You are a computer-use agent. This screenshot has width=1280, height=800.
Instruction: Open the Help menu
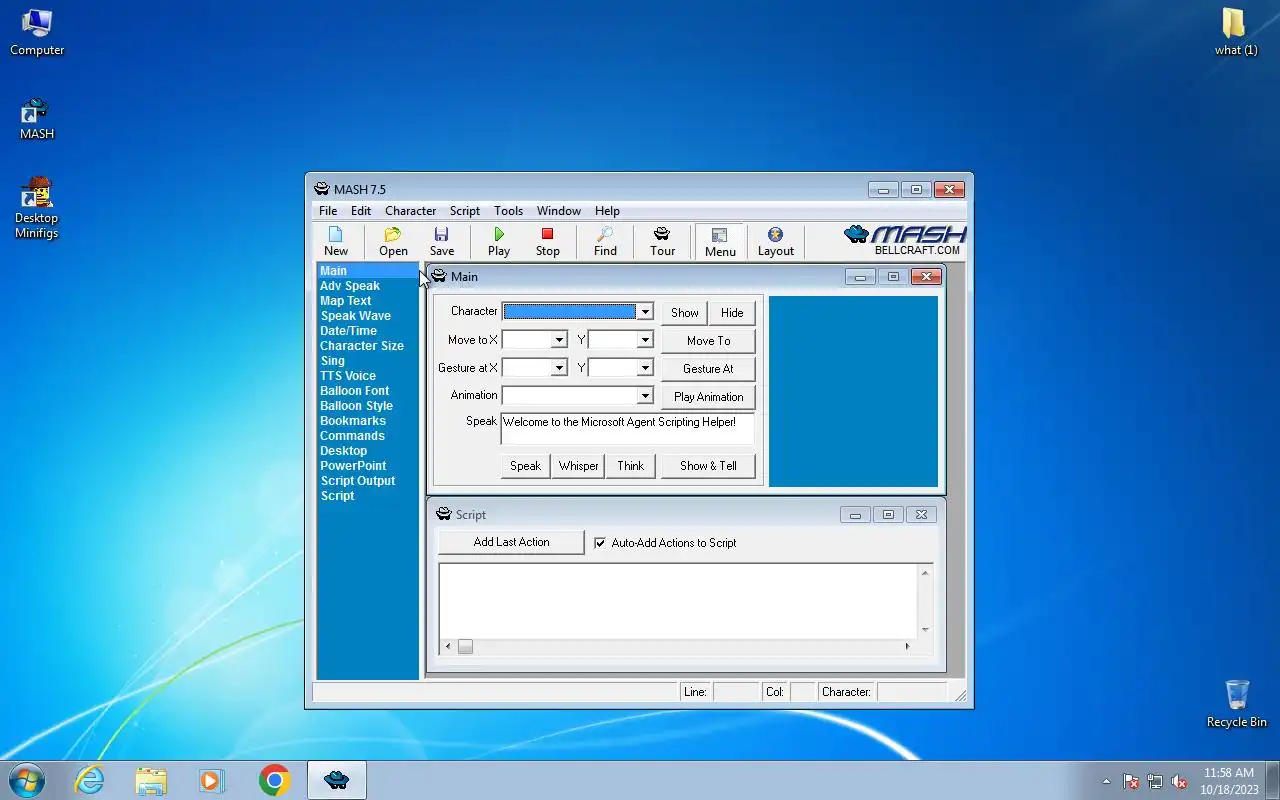point(607,211)
